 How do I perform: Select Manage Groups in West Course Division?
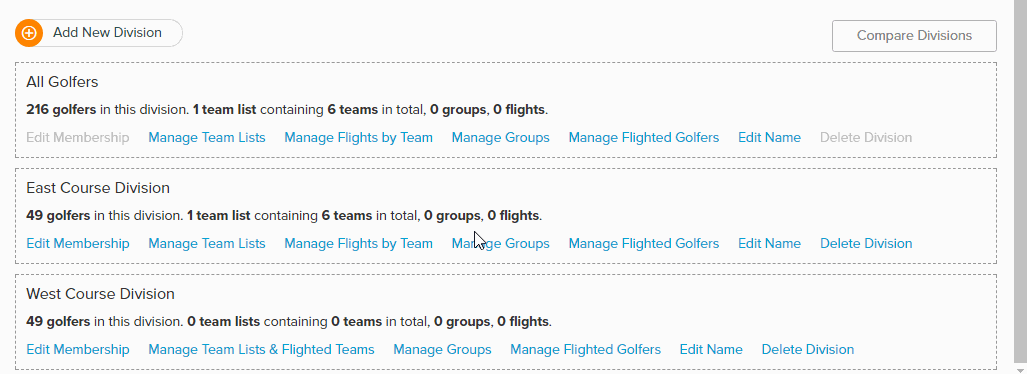pos(442,350)
